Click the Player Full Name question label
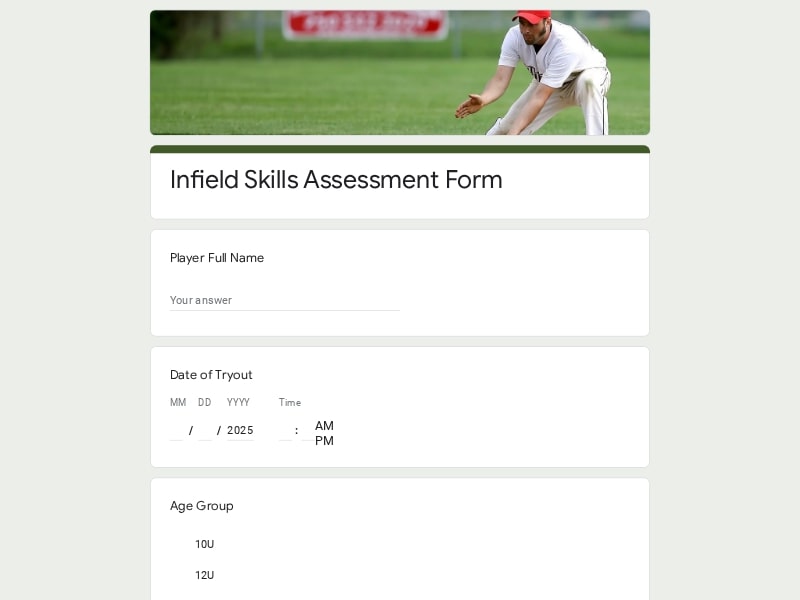Screen dimensions: 800x600 pyautogui.click(x=217, y=258)
